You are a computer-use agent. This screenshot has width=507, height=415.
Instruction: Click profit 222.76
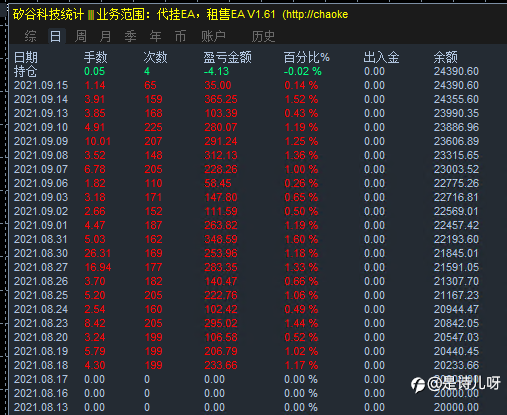coord(221,295)
